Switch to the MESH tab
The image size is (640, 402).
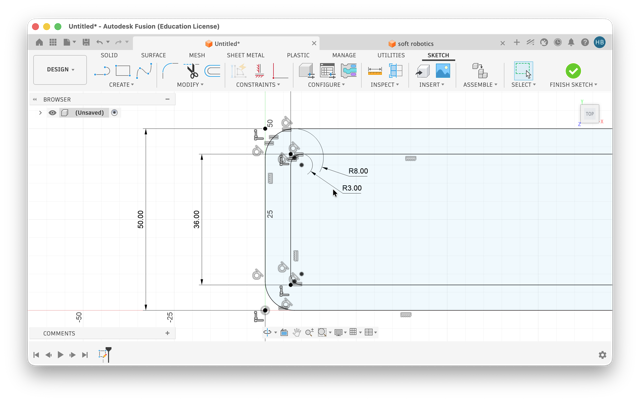pyautogui.click(x=197, y=55)
